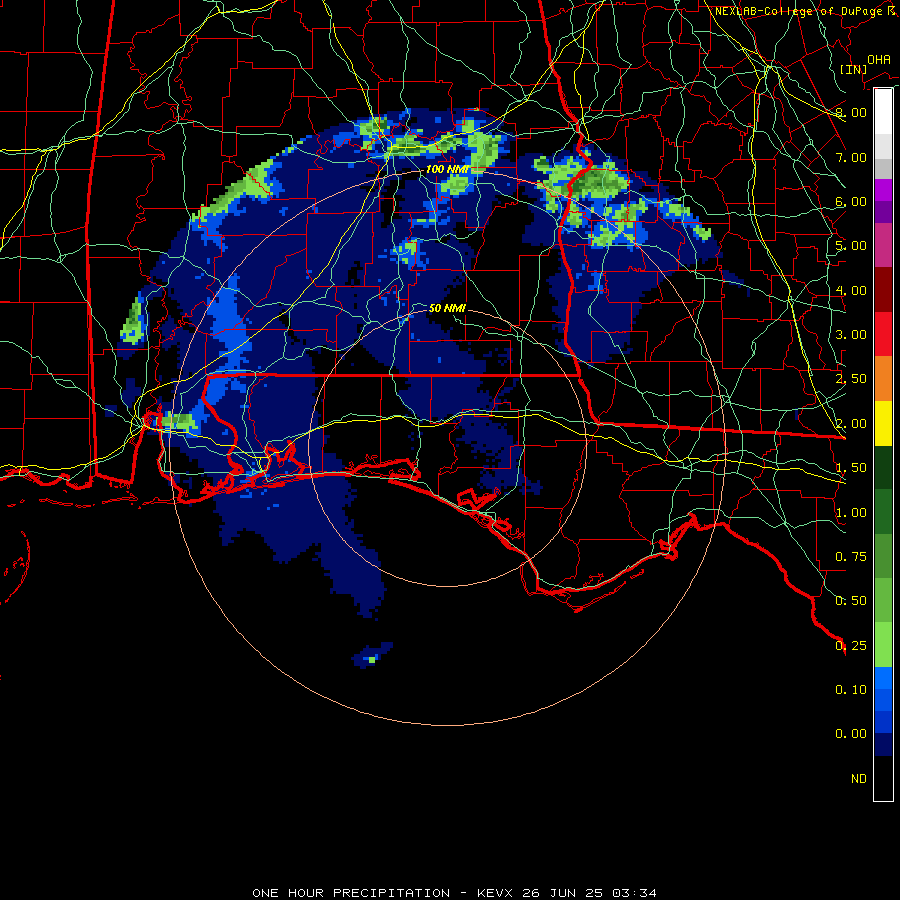
Task: Select the bright magenta legend swatch above 6.00
Action: [883, 190]
